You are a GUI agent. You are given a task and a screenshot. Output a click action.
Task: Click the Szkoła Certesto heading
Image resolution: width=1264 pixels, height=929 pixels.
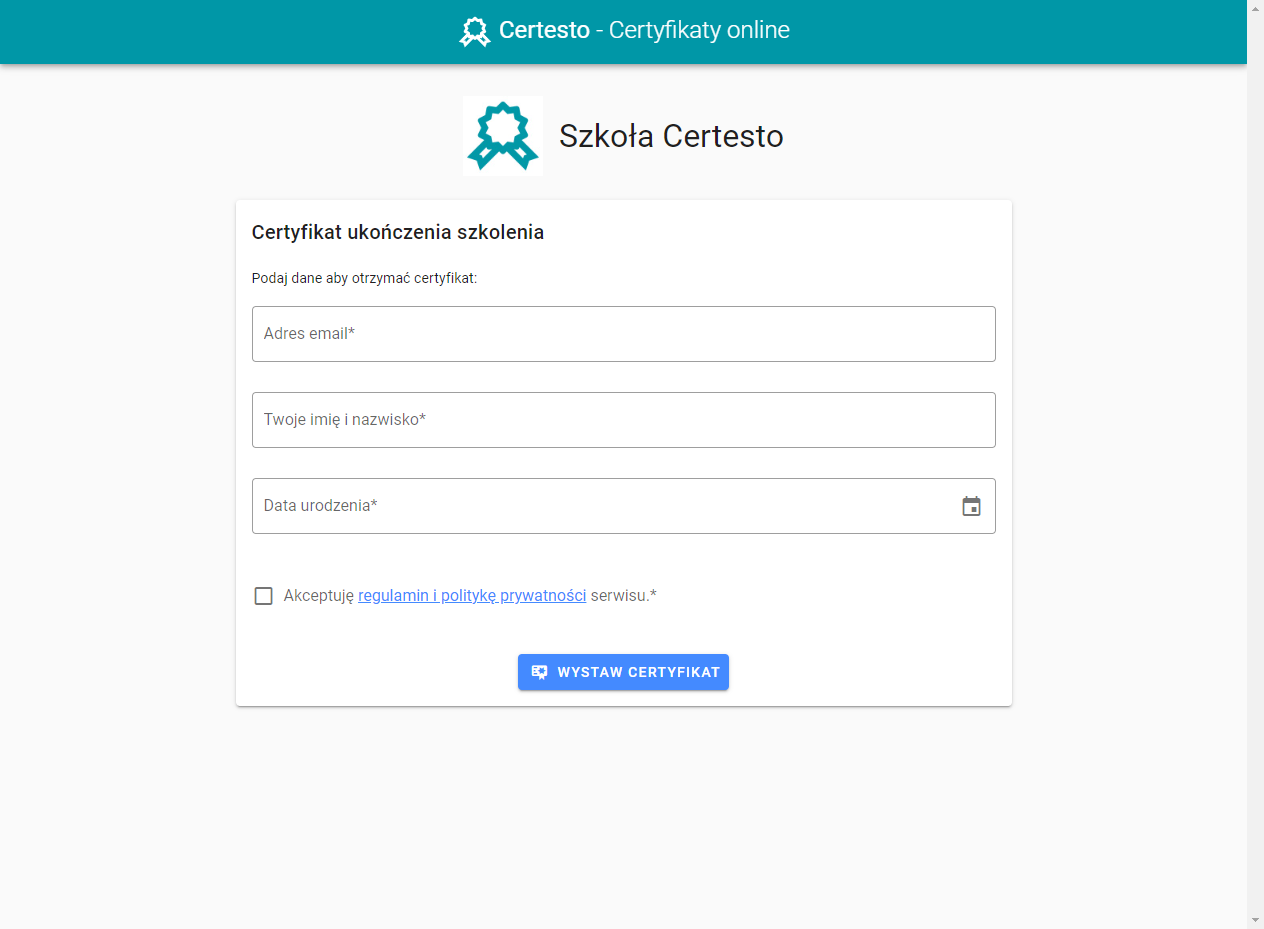[x=671, y=136]
